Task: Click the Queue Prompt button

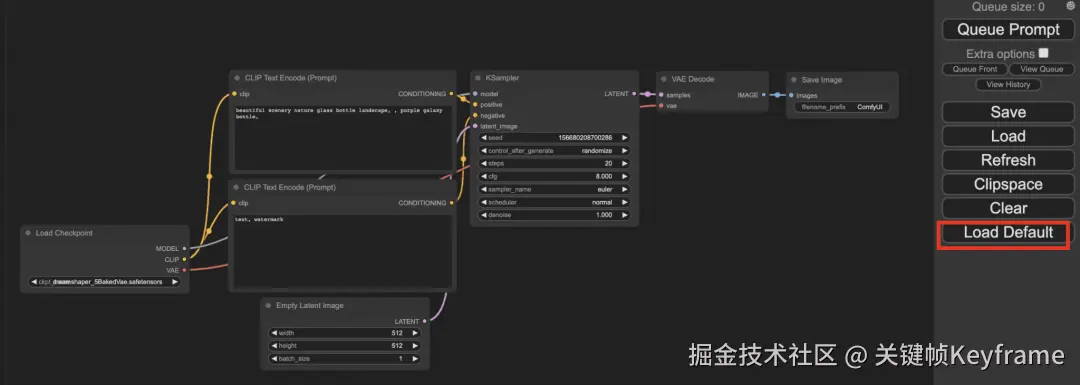Action: tap(1008, 30)
